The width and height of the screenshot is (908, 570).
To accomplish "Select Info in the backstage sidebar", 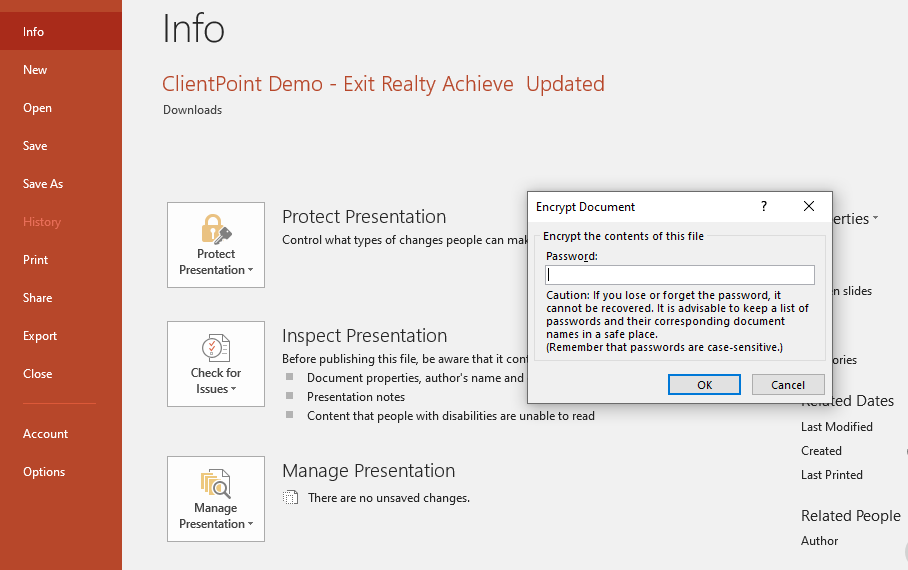I will [x=61, y=32].
